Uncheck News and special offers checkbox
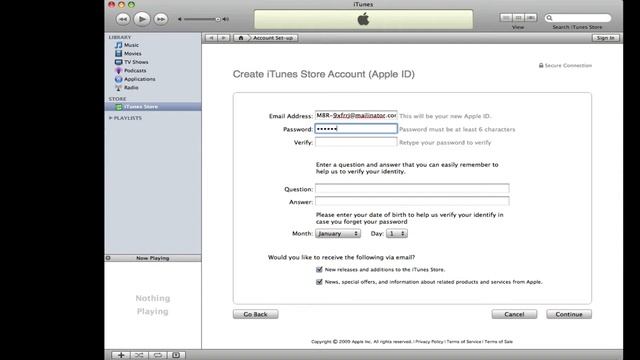Image resolution: width=640 pixels, height=360 pixels. (x=319, y=282)
